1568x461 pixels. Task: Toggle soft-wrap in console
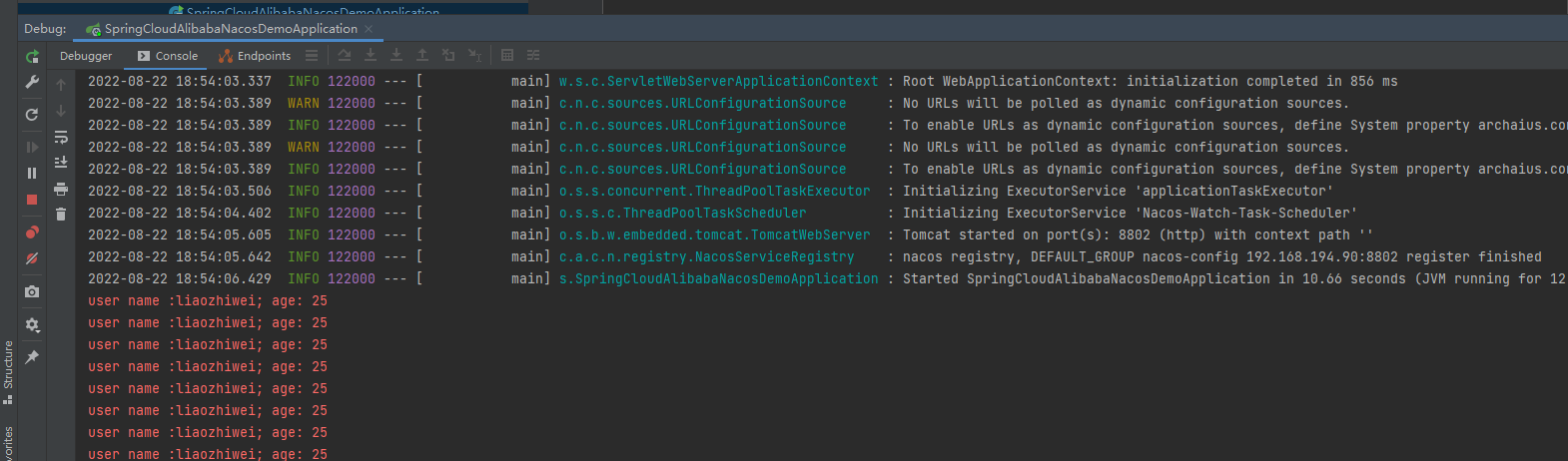(x=61, y=137)
